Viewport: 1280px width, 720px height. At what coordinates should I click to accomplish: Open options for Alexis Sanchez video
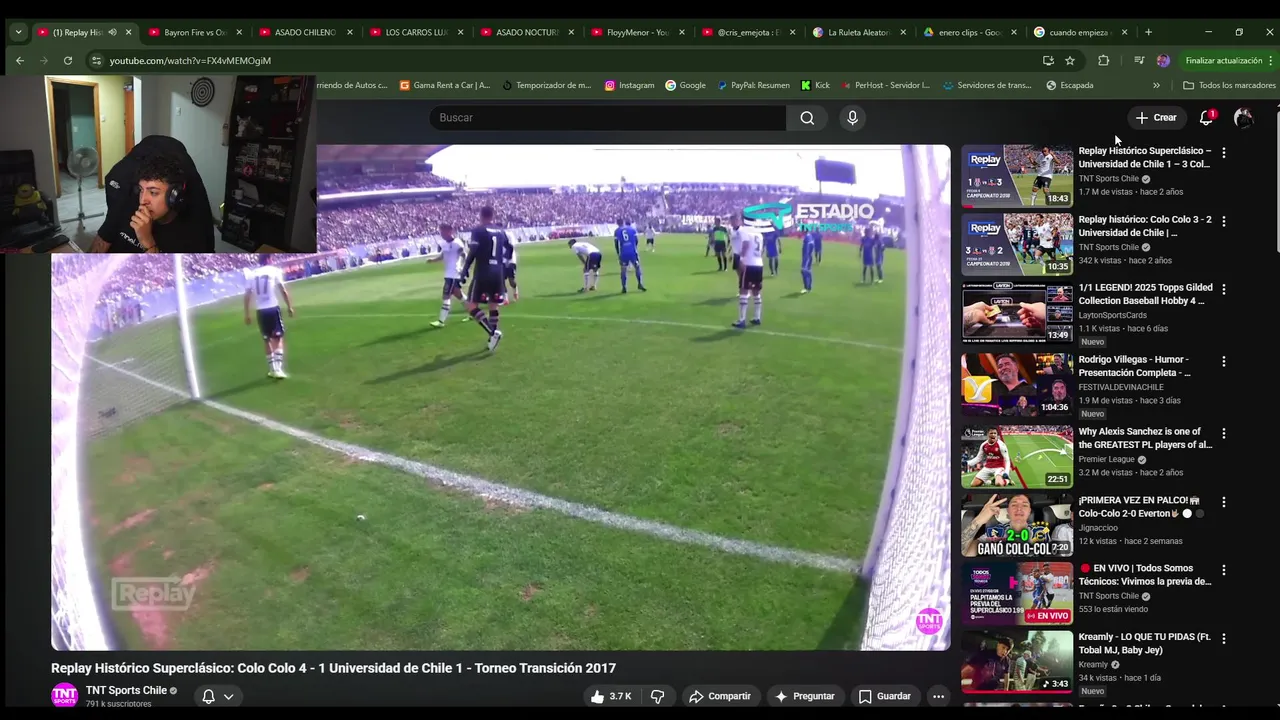tap(1223, 433)
